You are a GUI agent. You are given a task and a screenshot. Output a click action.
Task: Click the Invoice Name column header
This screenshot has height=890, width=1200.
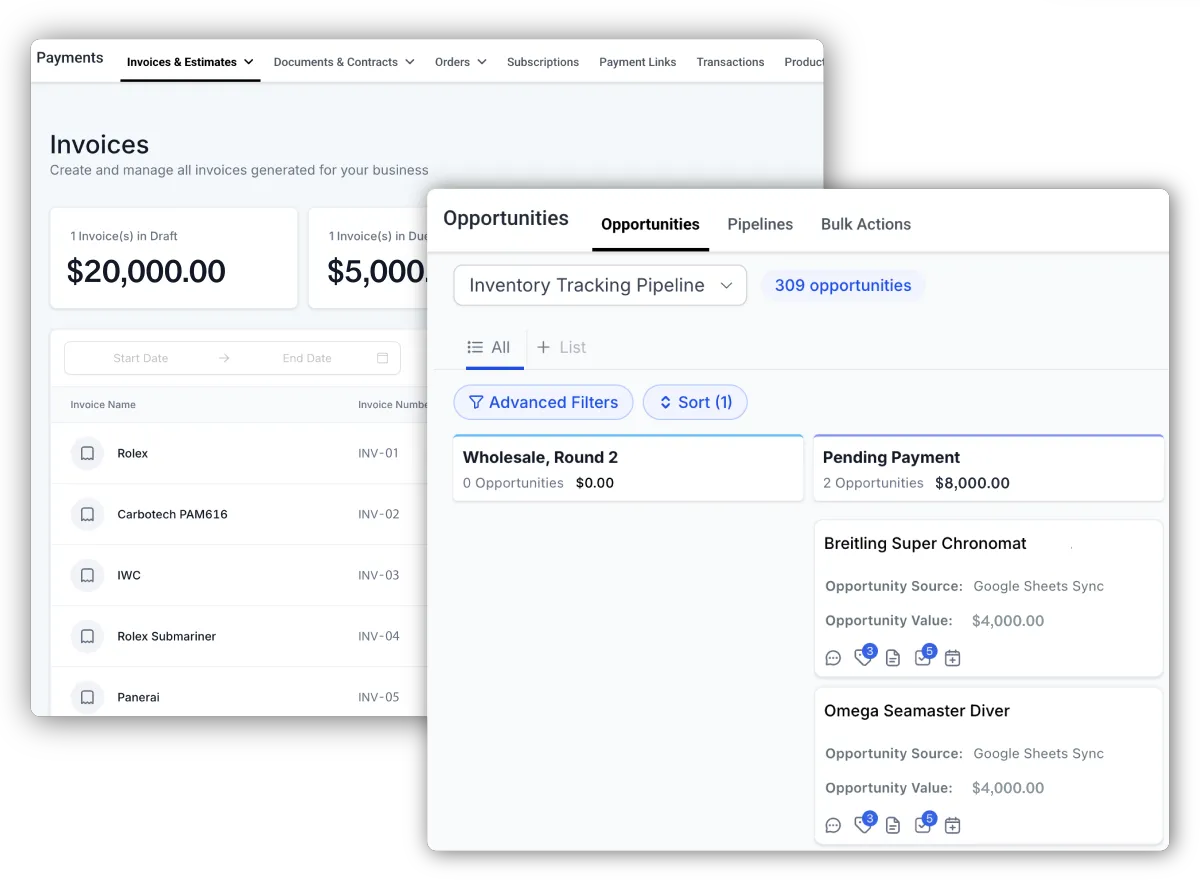click(103, 405)
